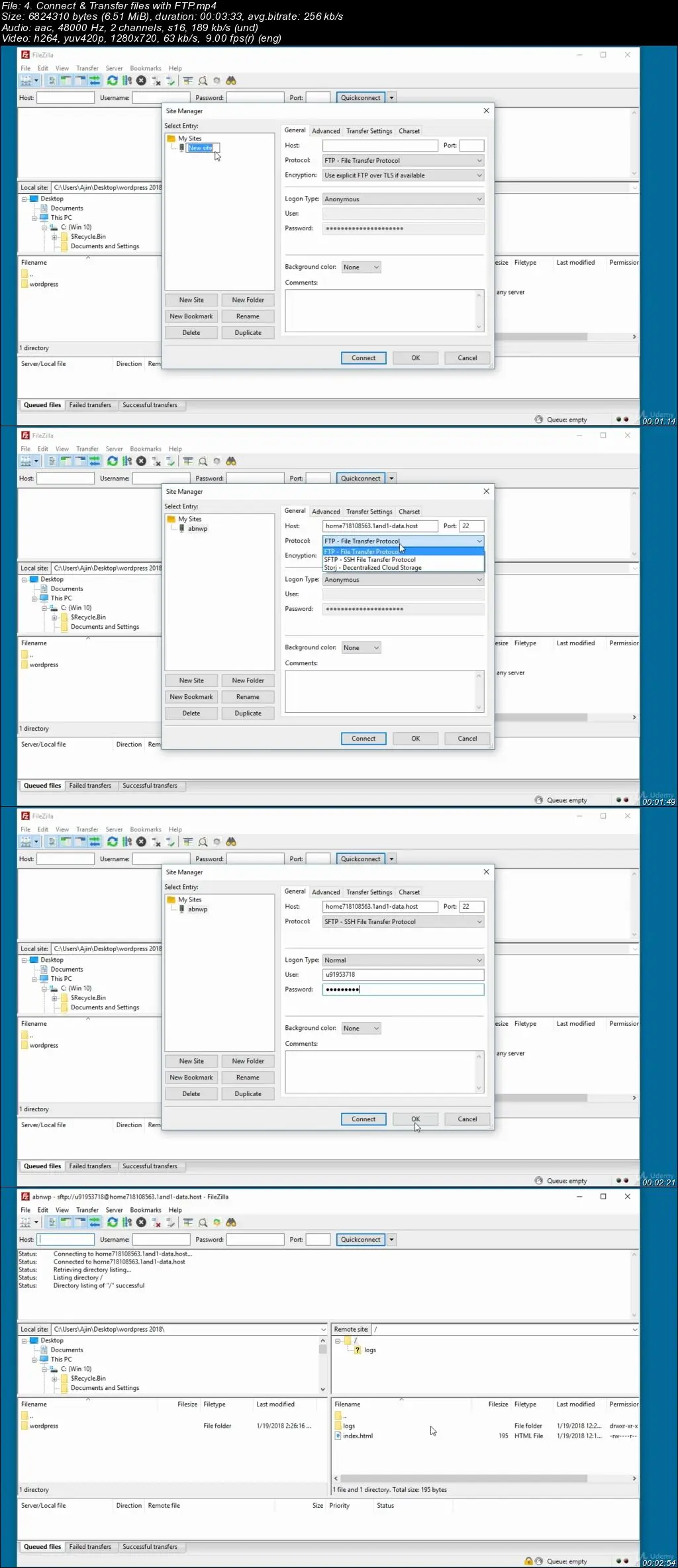This screenshot has height=1568, width=678.
Task: Click Desktop icon in abnwp window local tree
Action: pos(34,1340)
